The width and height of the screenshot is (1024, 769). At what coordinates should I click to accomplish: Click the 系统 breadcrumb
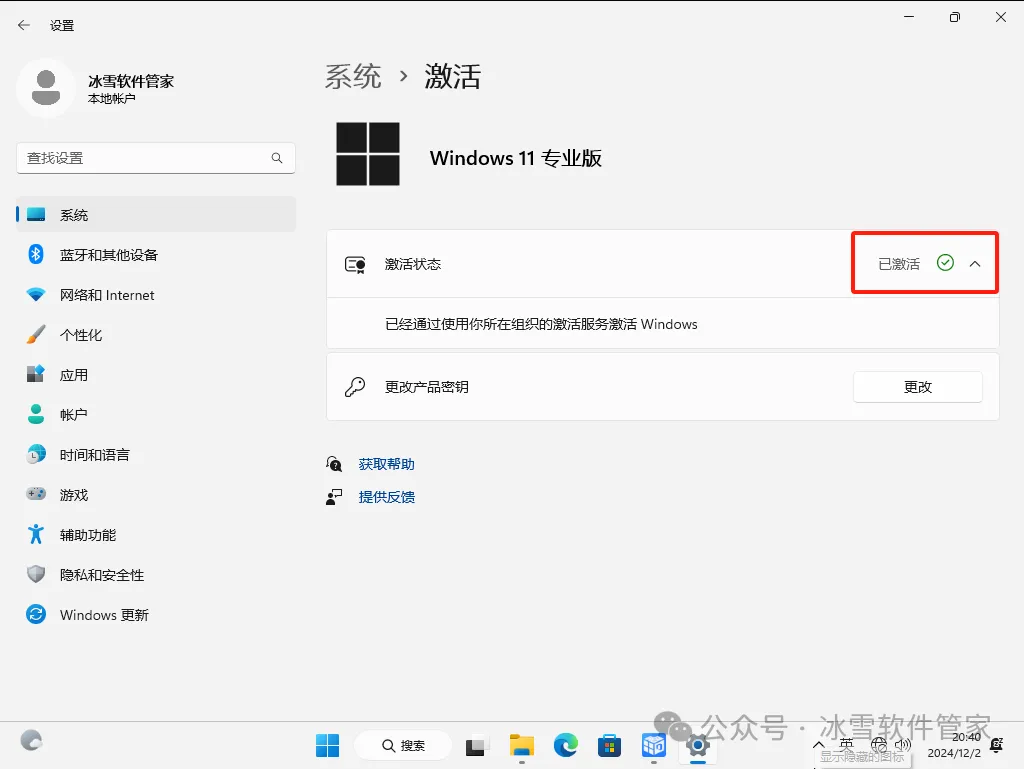click(x=353, y=76)
